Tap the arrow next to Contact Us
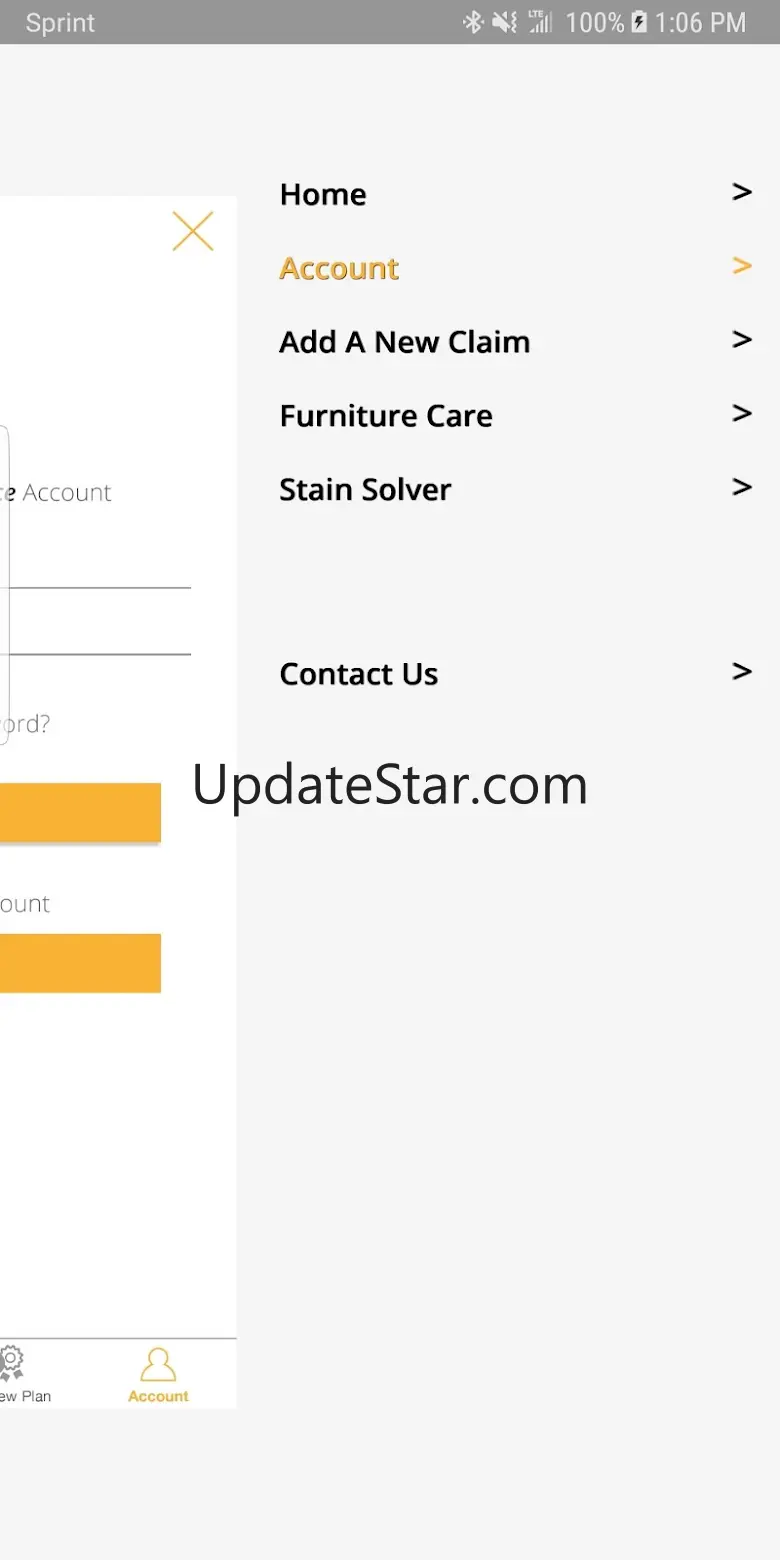Viewport: 780px width, 1560px height. [x=741, y=672]
